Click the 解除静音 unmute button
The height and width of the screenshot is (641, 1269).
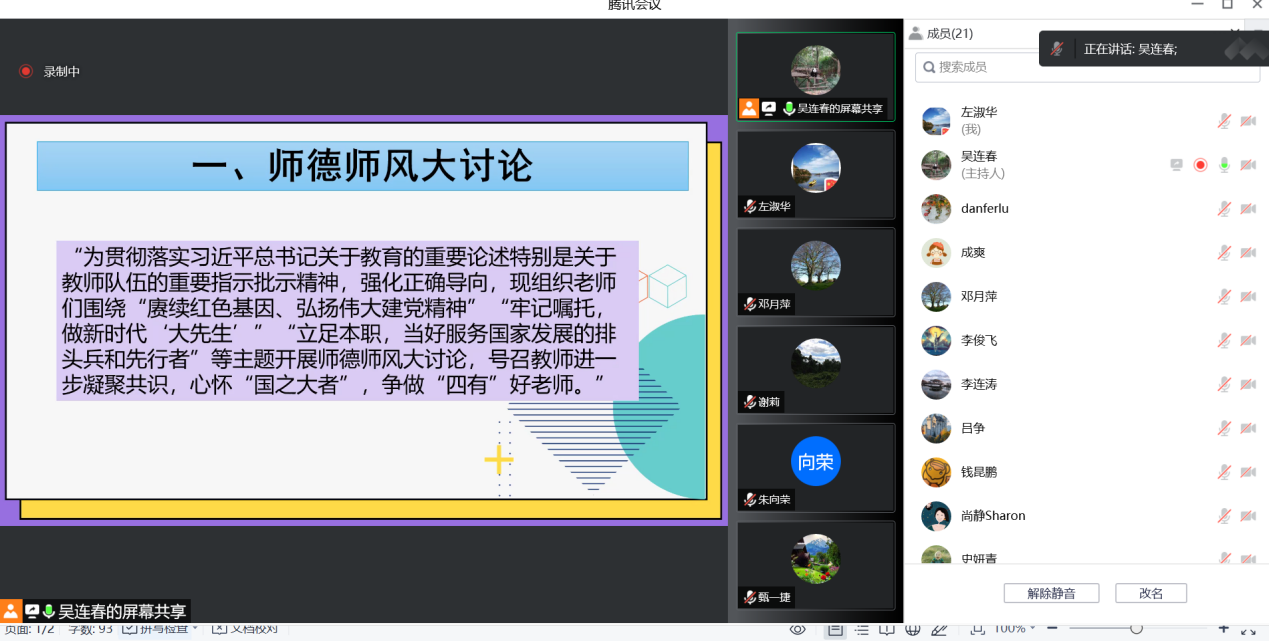point(1051,593)
